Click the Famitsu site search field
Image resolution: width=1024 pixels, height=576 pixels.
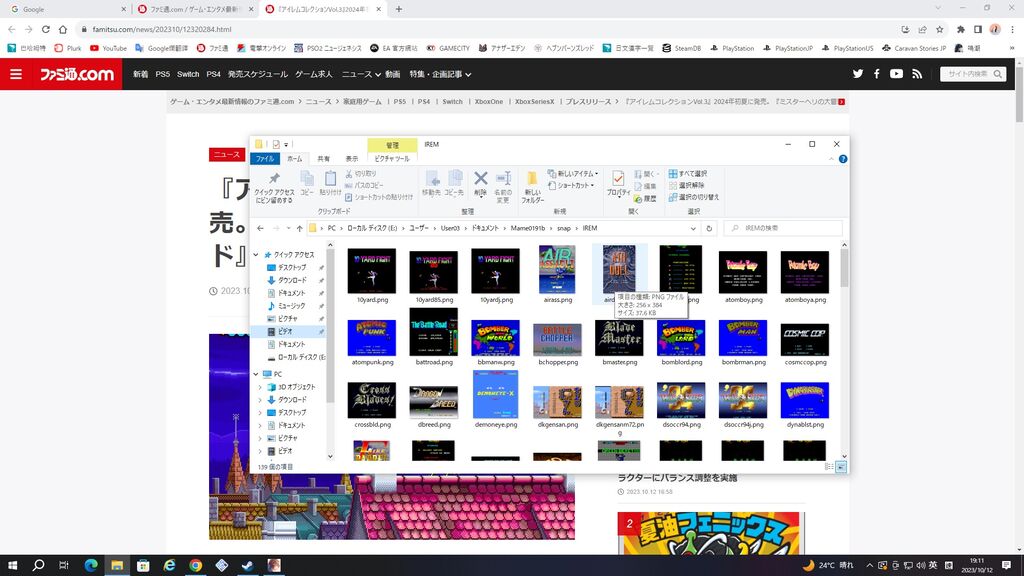coord(973,74)
